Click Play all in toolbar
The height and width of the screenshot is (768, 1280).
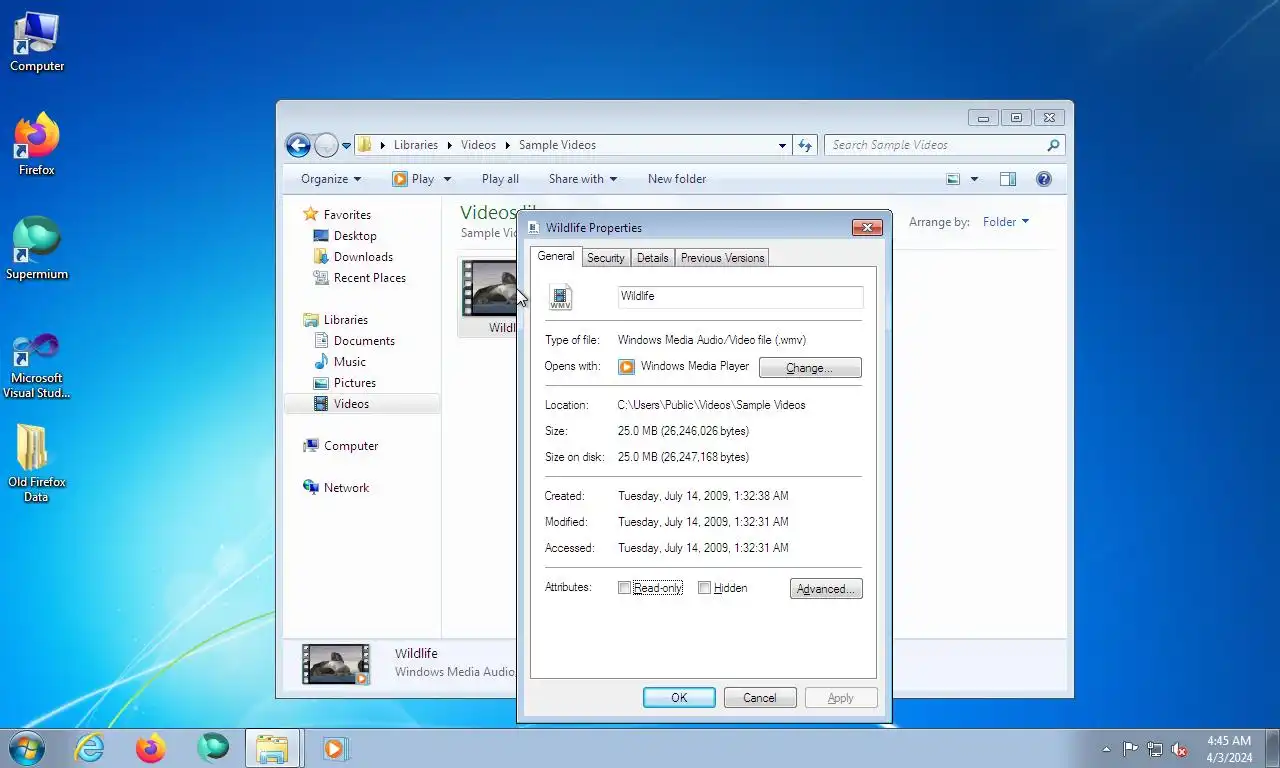pos(500,179)
